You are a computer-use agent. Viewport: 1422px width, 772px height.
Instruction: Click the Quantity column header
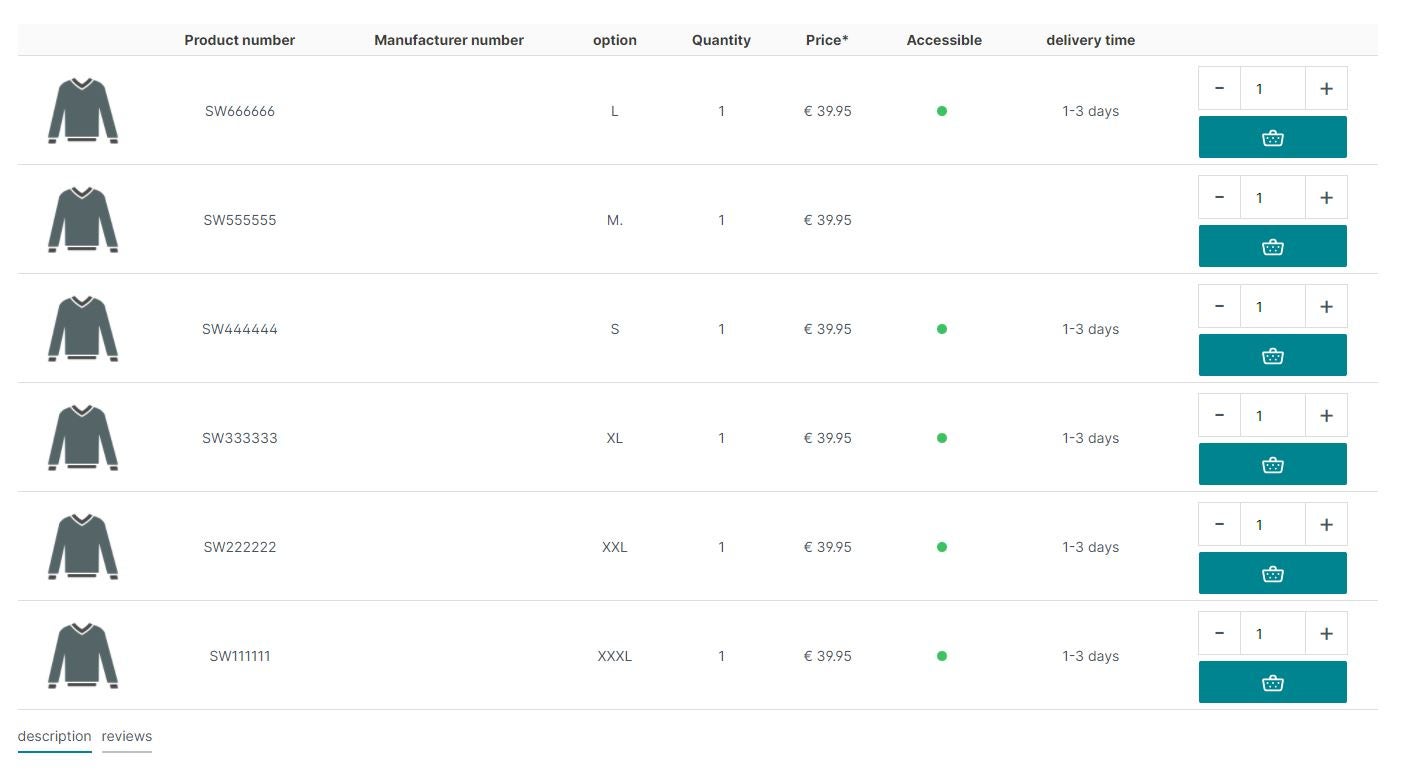pyautogui.click(x=721, y=40)
